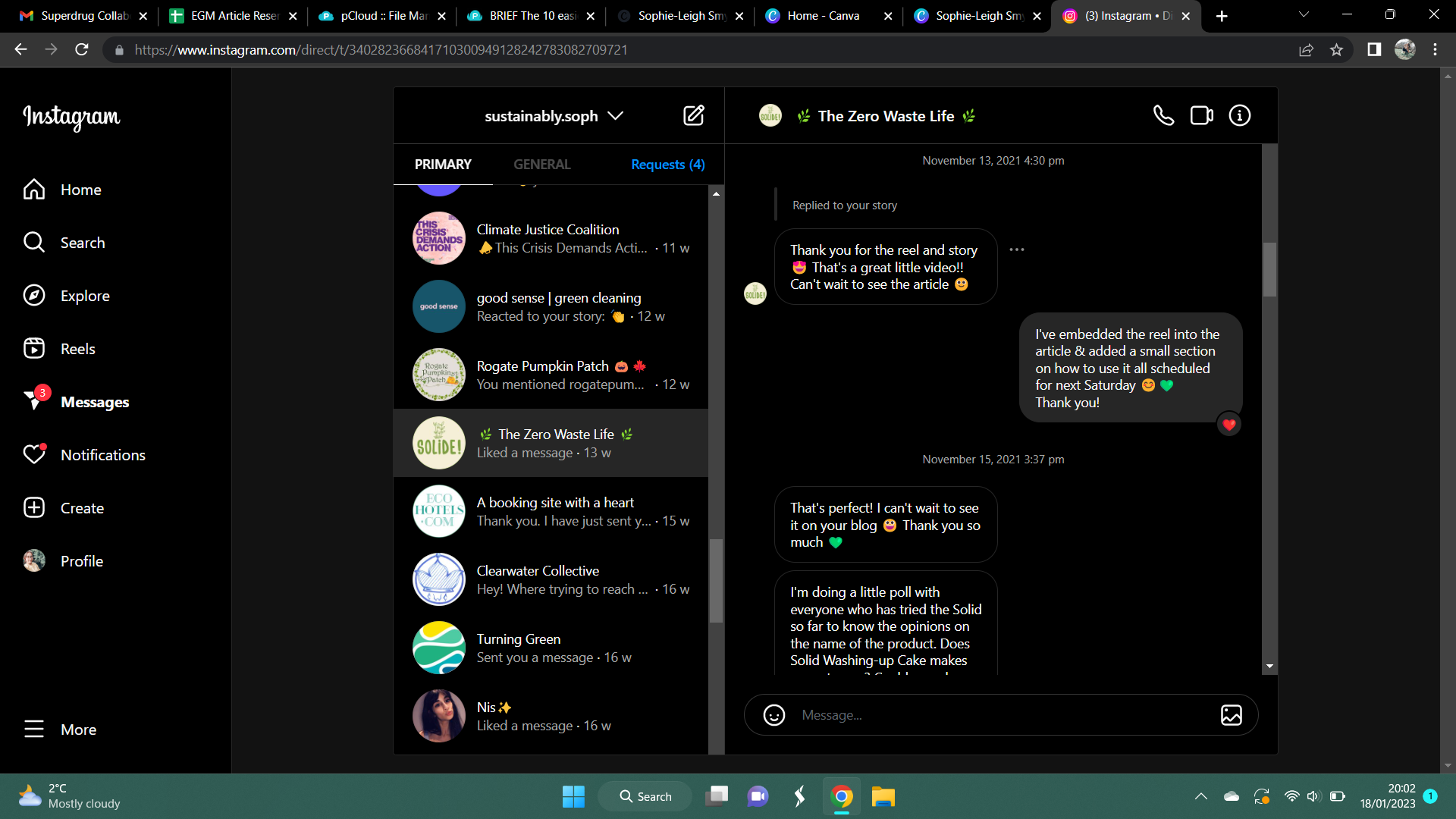Viewport: 1456px width, 819px height.
Task: Switch to the General inbox tab
Action: 541,165
